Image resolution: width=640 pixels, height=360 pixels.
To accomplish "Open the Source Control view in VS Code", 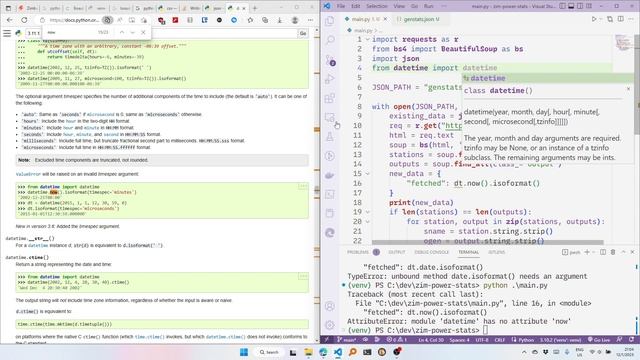I will pyautogui.click(x=330, y=60).
